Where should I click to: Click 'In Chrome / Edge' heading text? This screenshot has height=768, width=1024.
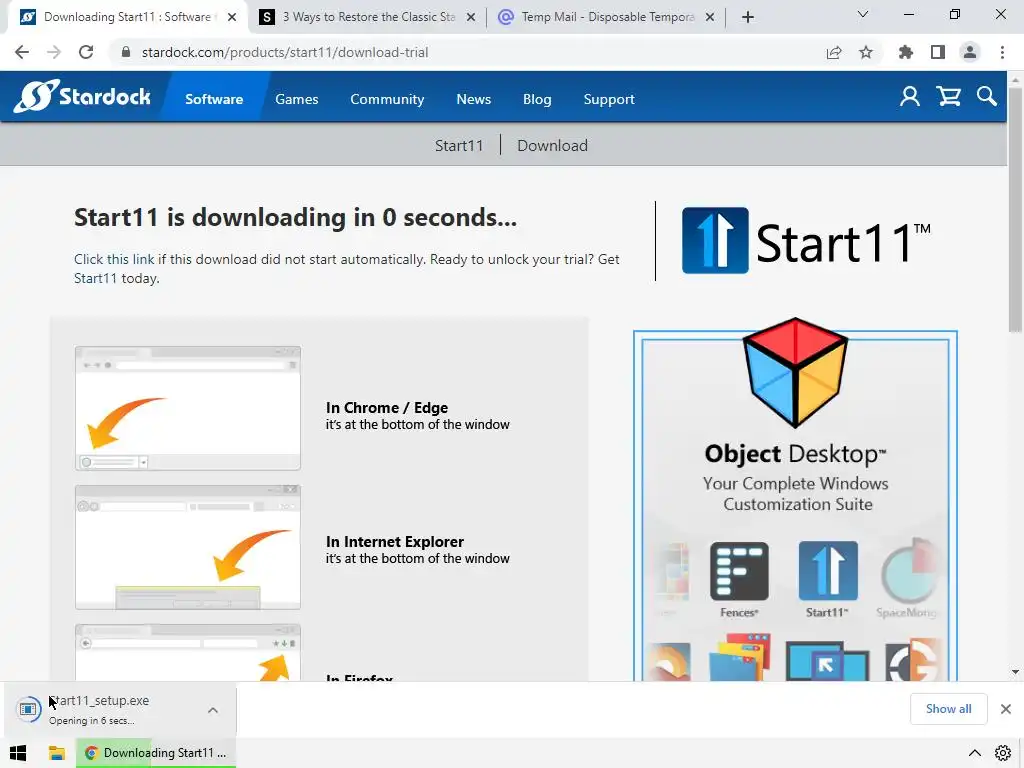387,408
